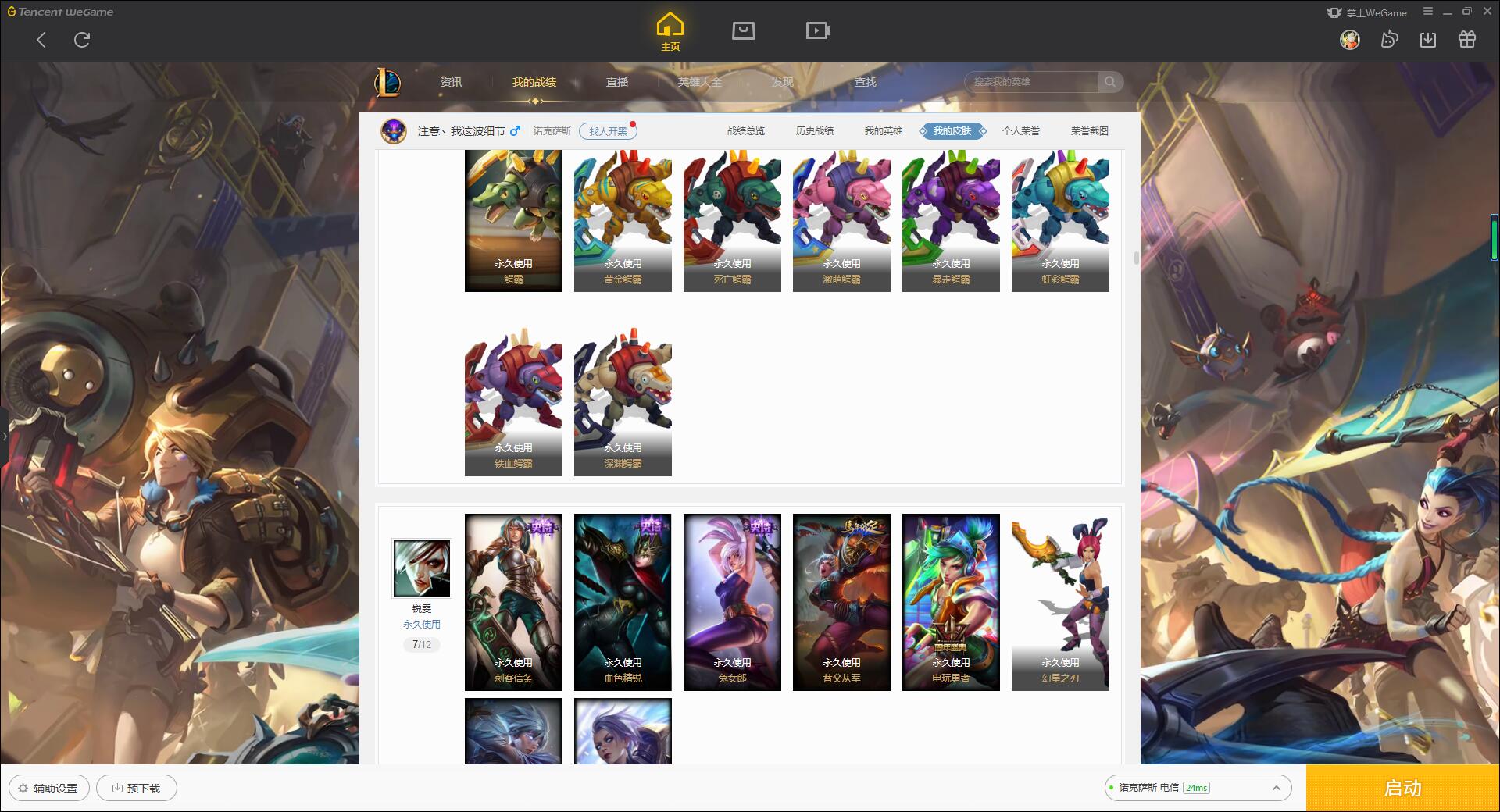The width and height of the screenshot is (1500, 812).
Task: Open the flame mascot icon in title bar
Action: tap(1389, 39)
